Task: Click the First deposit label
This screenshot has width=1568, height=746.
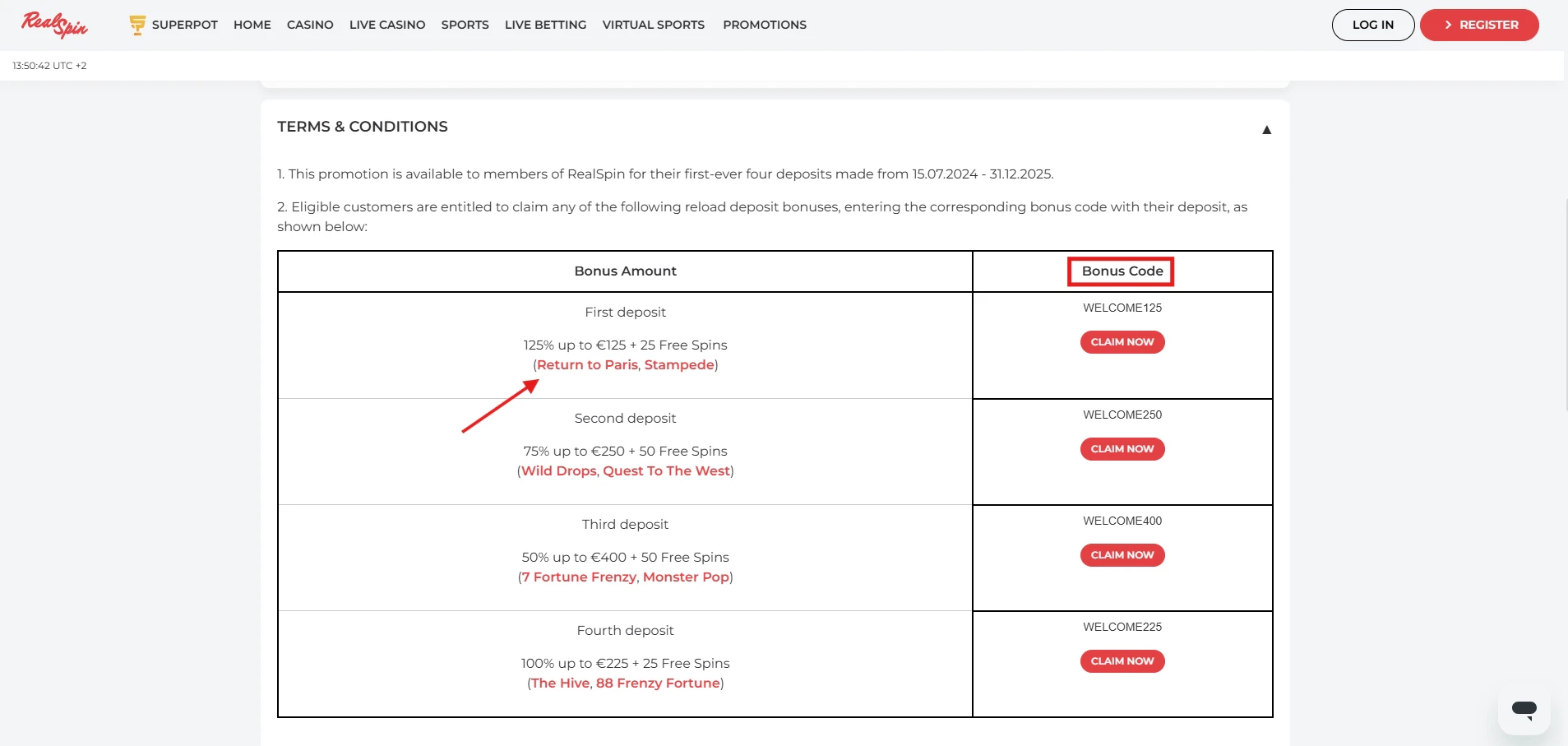Action: [x=626, y=312]
